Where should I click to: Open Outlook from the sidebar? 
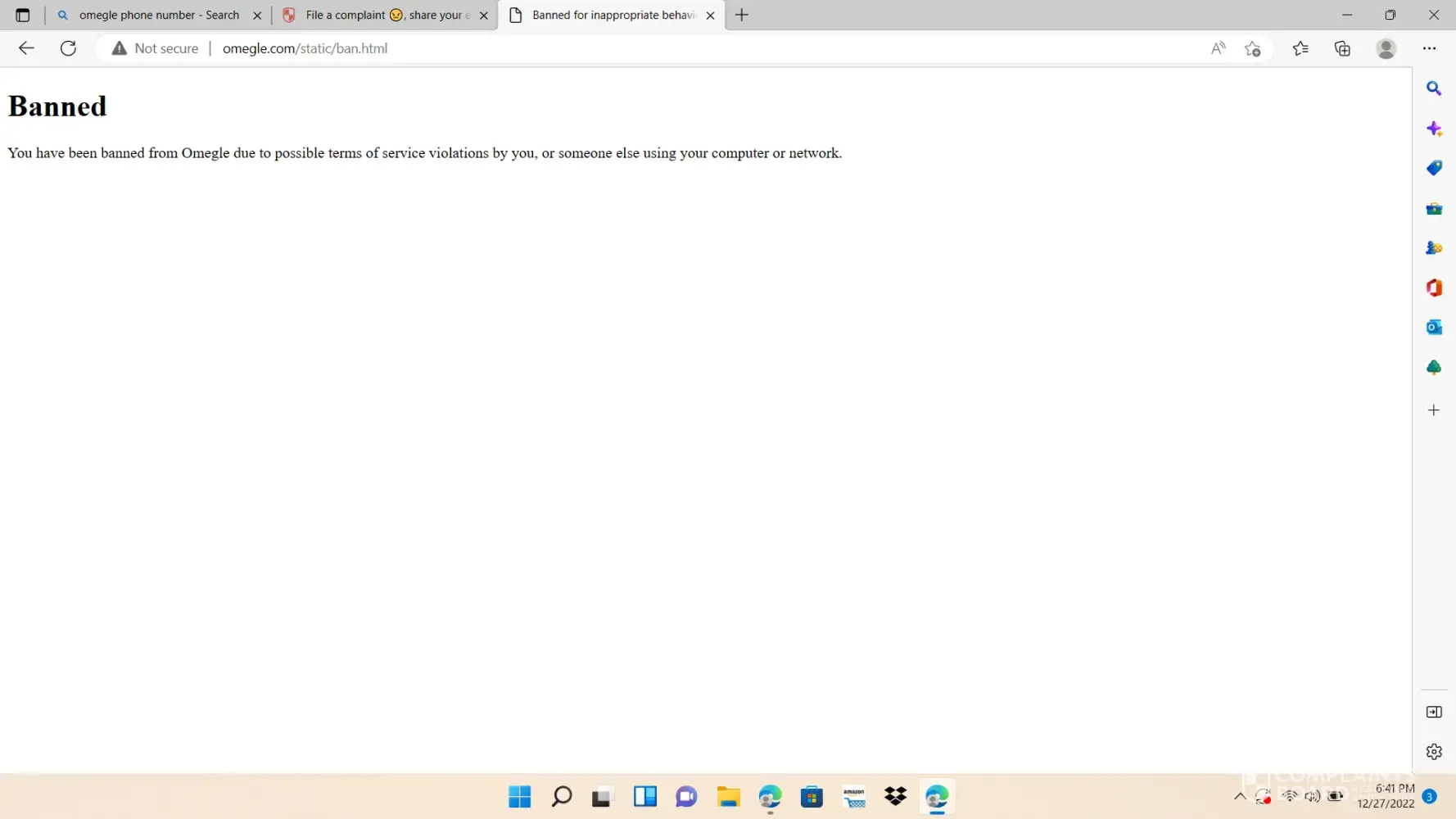1434,328
